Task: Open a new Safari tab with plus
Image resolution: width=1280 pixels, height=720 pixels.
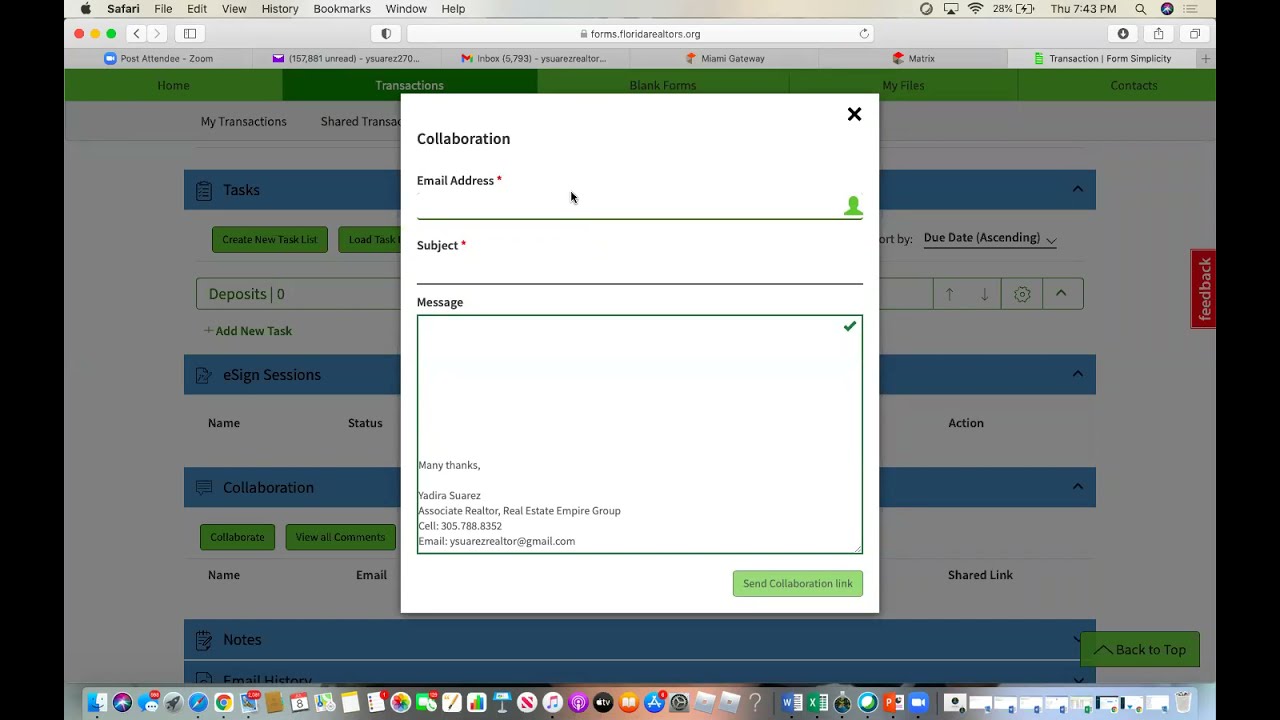Action: (x=1205, y=59)
